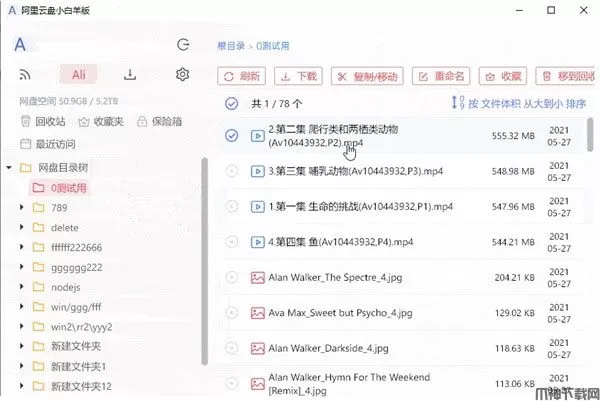This screenshot has width=600, height=401.
Task: Check the 4.第四集 鱼 file checkbox
Action: (232, 242)
